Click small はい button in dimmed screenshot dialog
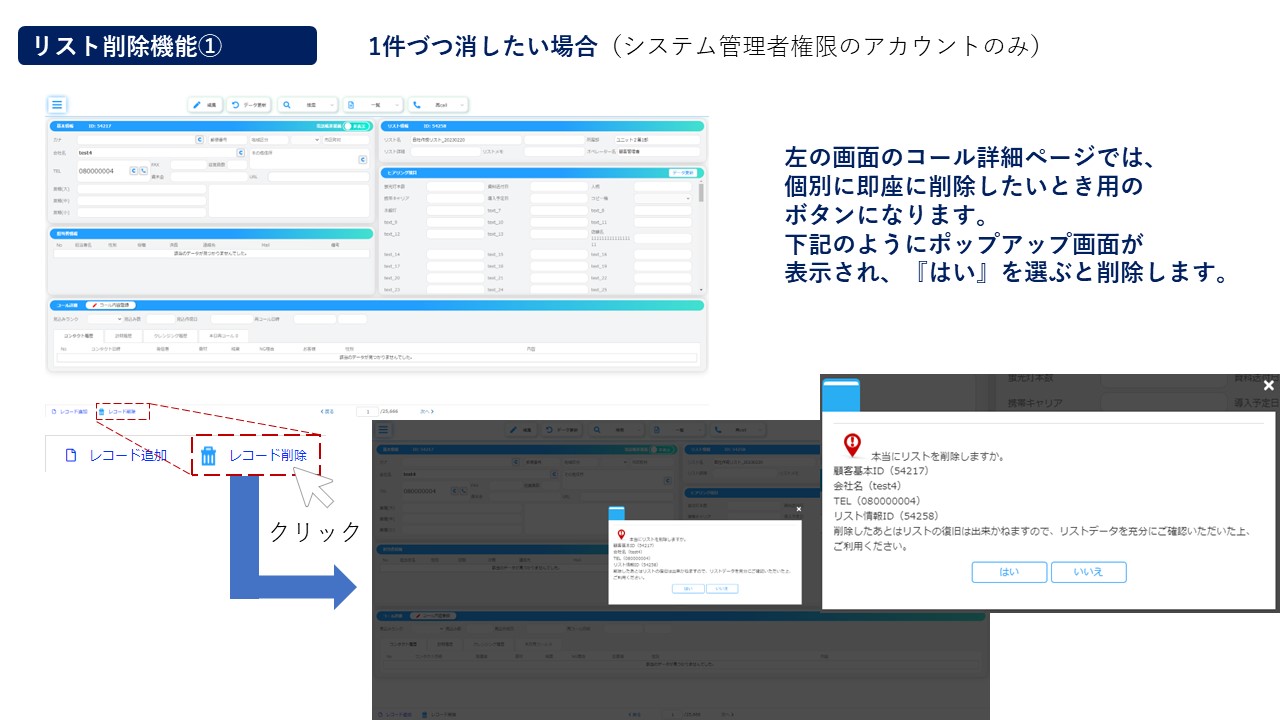Screen dimensions: 1280x720 (688, 589)
